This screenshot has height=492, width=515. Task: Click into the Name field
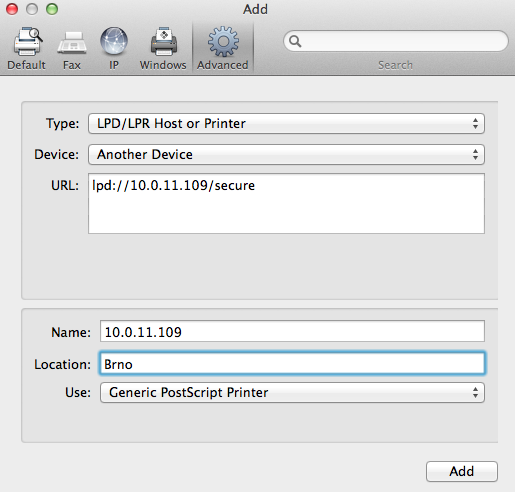(x=292, y=331)
